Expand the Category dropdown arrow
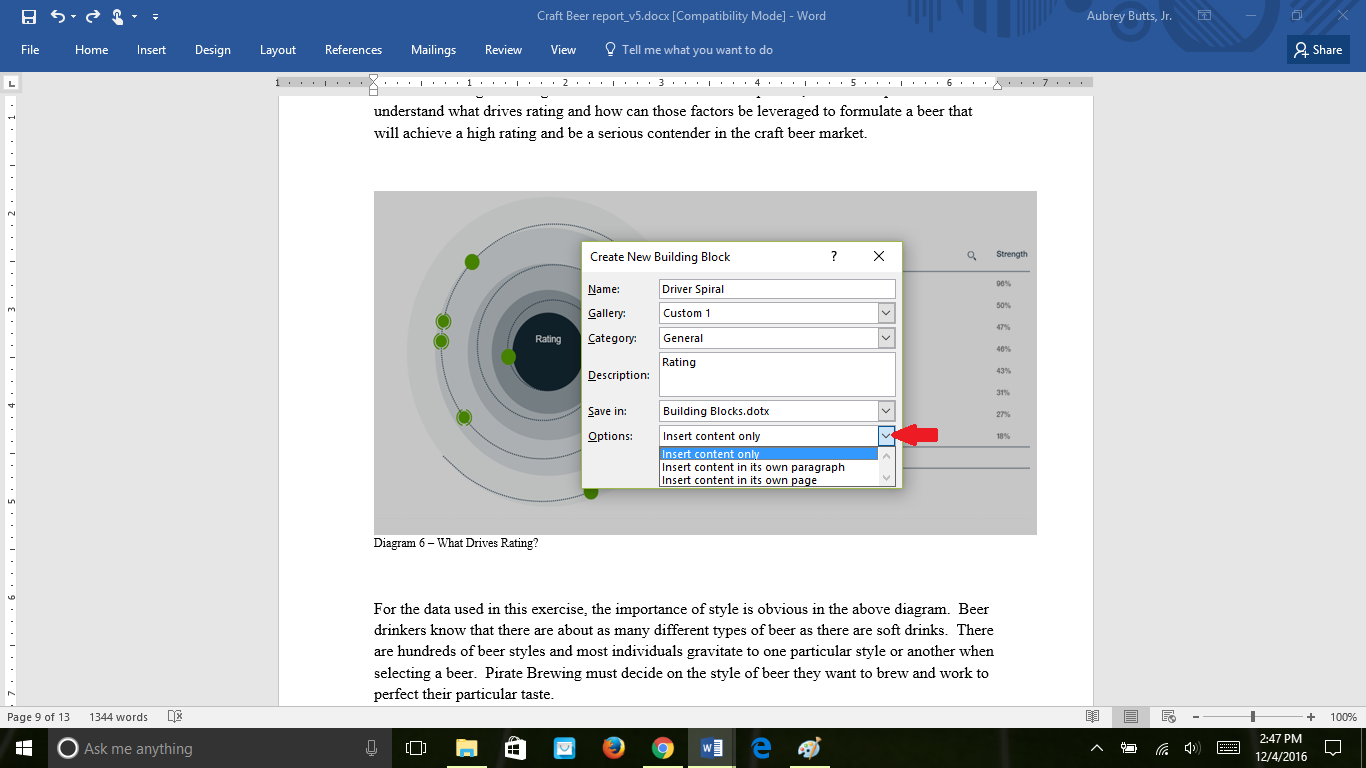The width and height of the screenshot is (1366, 768). 886,338
